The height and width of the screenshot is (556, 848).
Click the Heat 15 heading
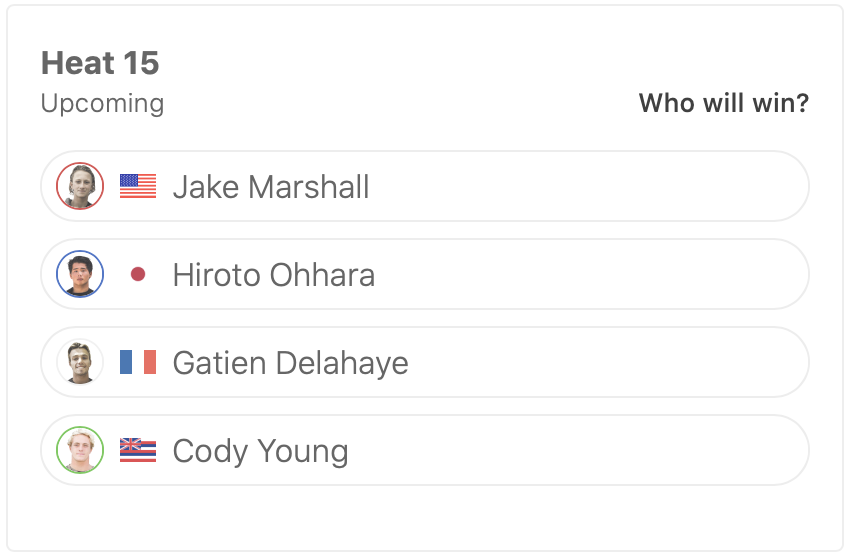coord(100,64)
